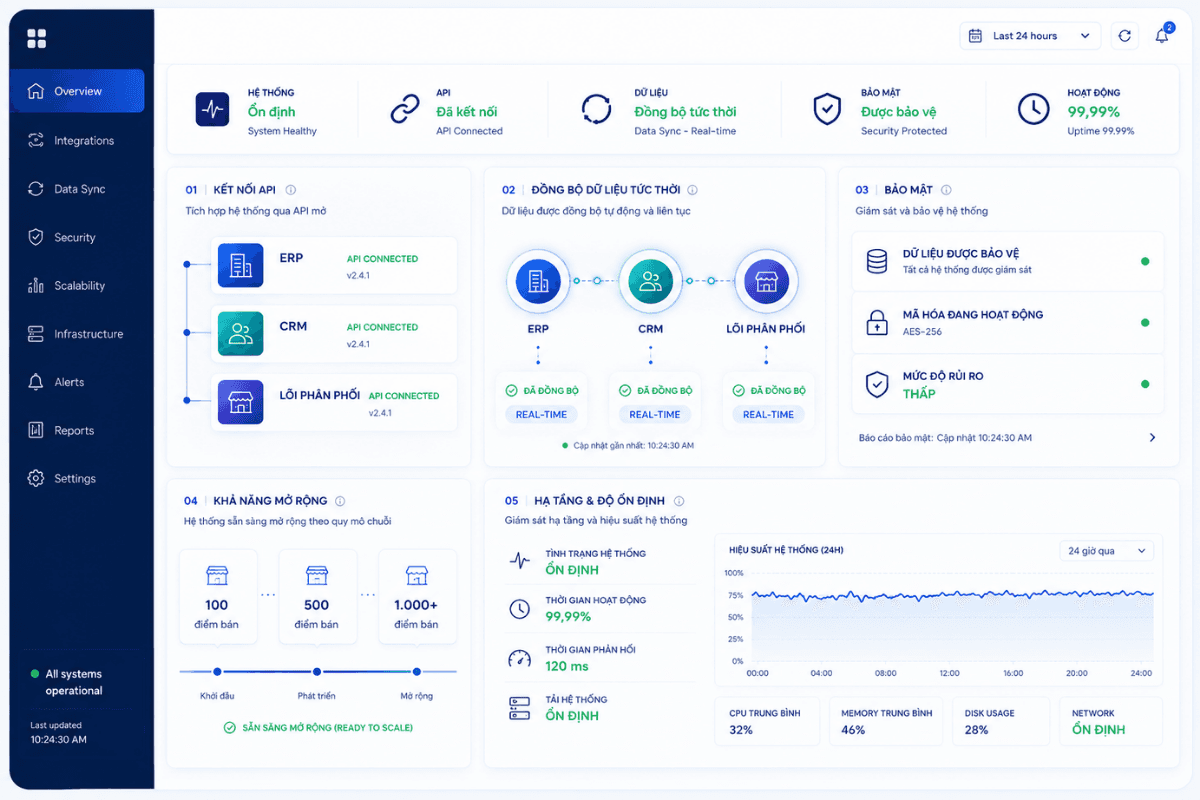Expand security report with the chevron arrow

click(x=1152, y=438)
